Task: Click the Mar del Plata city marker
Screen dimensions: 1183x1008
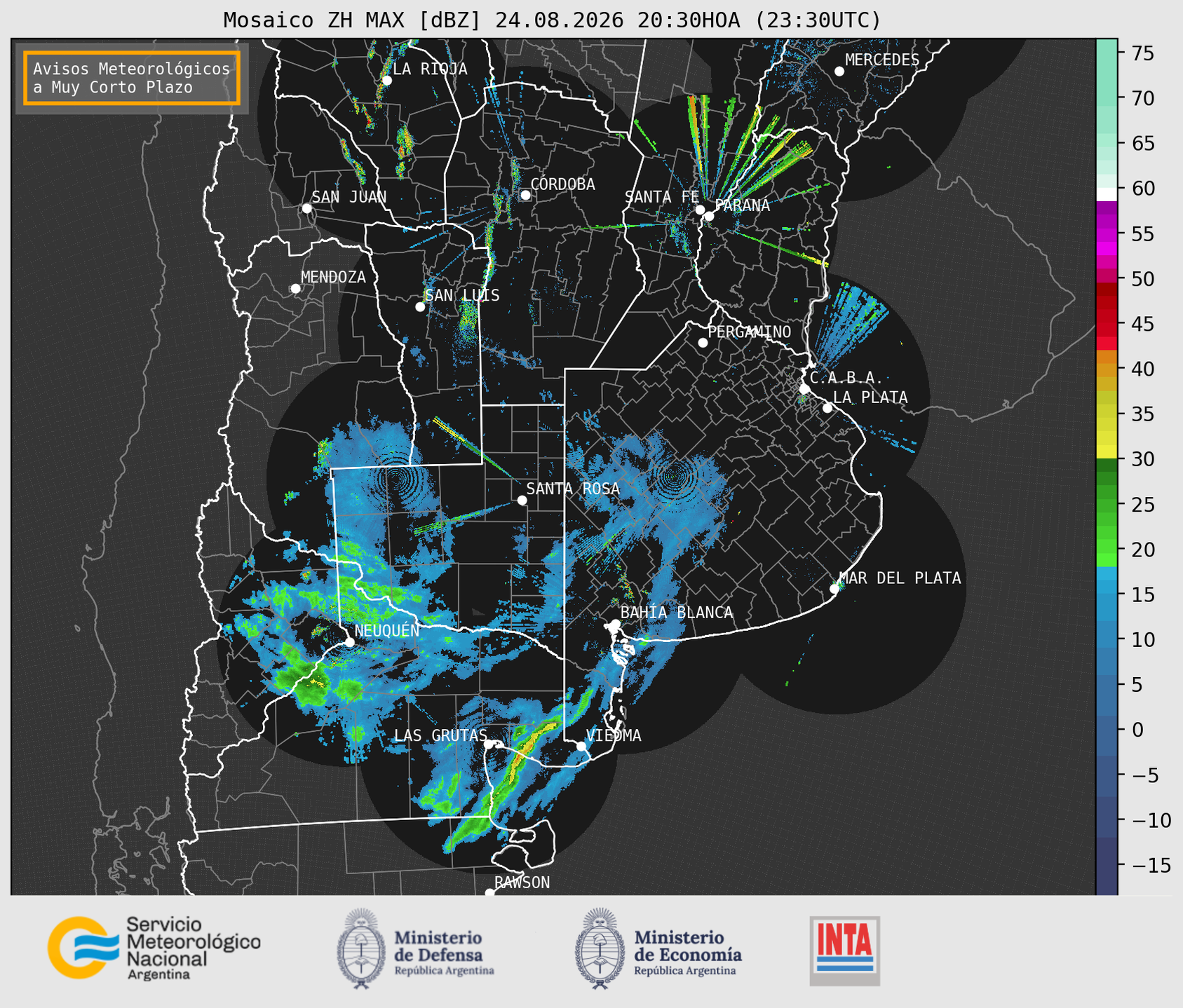Action: click(x=834, y=588)
